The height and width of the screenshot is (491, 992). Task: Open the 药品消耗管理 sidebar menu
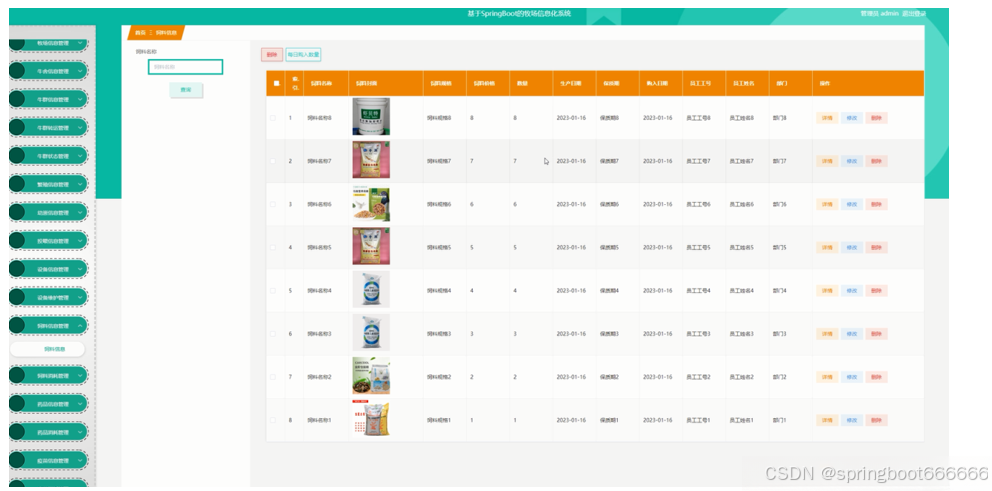pyautogui.click(x=49, y=432)
